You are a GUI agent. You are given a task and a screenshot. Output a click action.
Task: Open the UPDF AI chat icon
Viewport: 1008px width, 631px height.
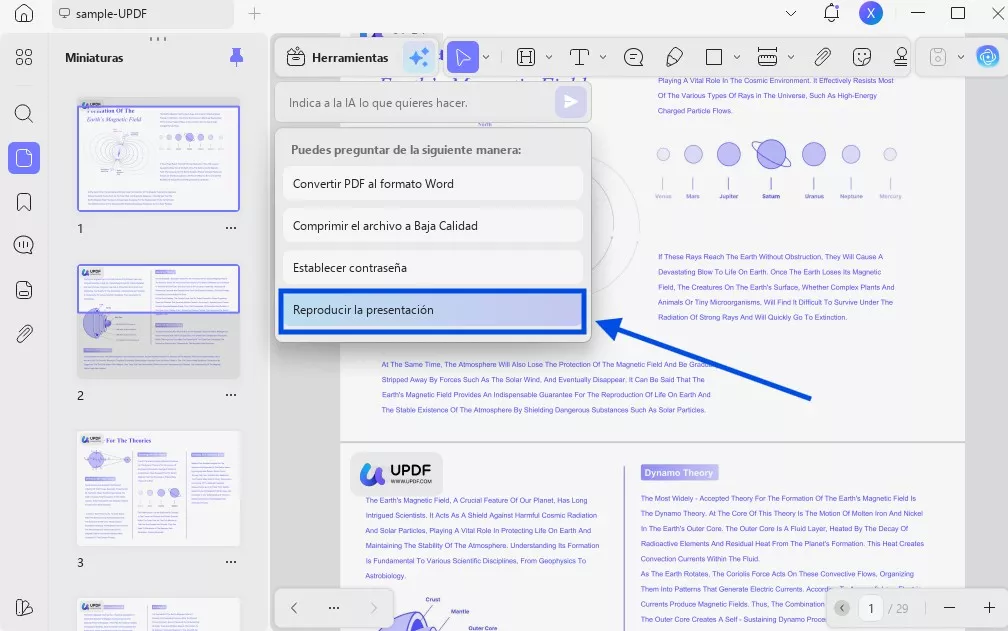(x=987, y=57)
